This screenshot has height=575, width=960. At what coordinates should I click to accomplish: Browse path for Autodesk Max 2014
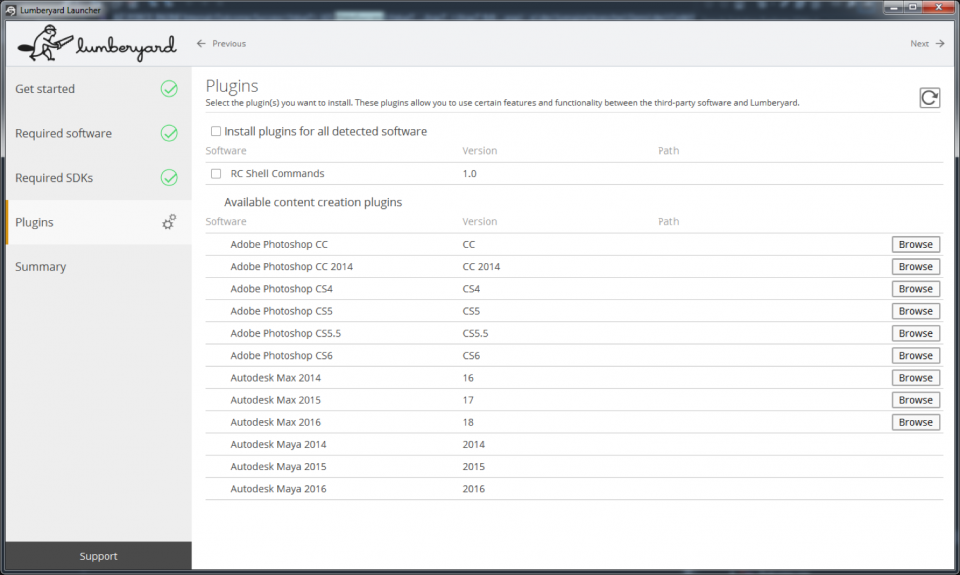(915, 378)
